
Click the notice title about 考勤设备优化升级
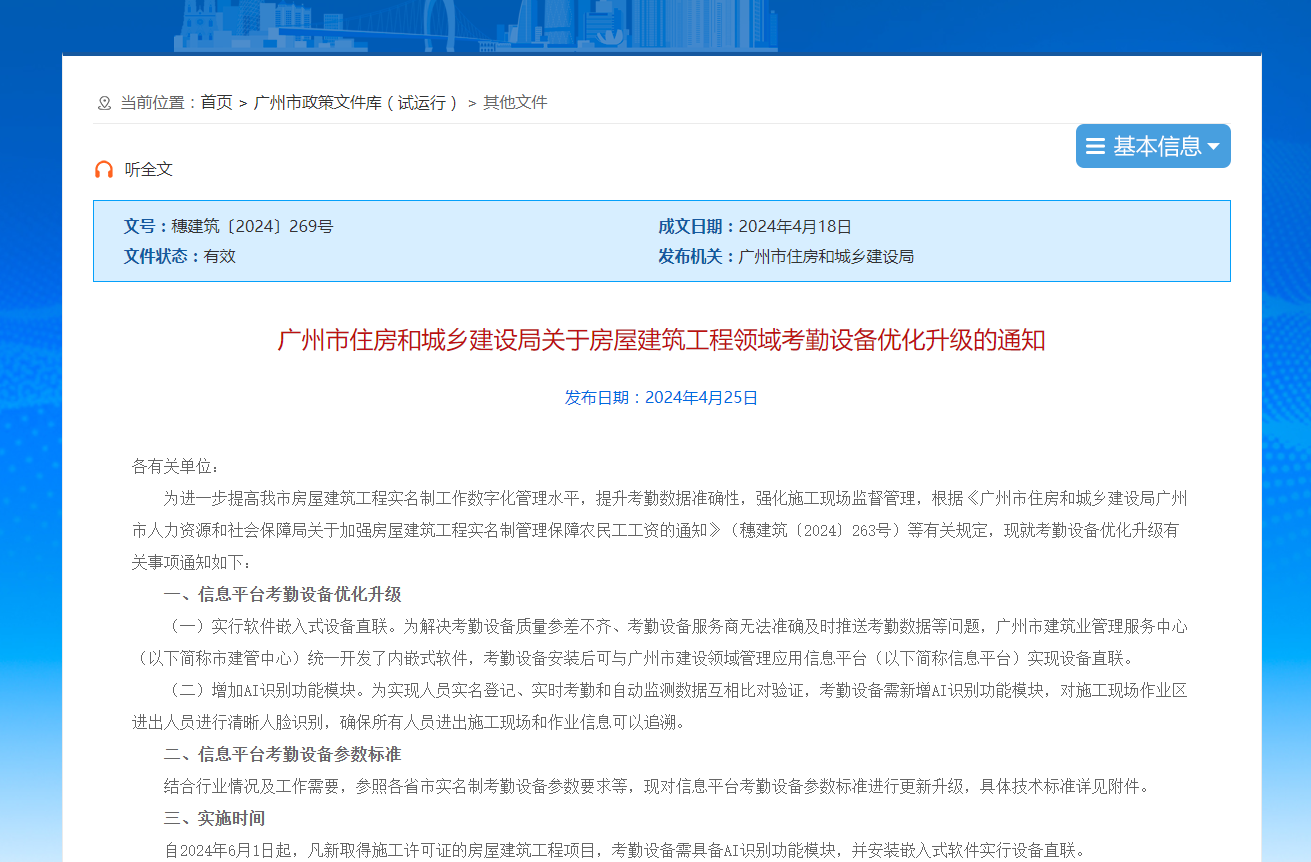point(662,340)
